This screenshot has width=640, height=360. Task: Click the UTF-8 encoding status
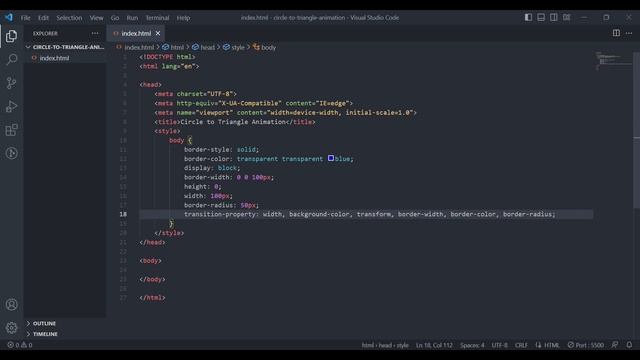point(500,345)
